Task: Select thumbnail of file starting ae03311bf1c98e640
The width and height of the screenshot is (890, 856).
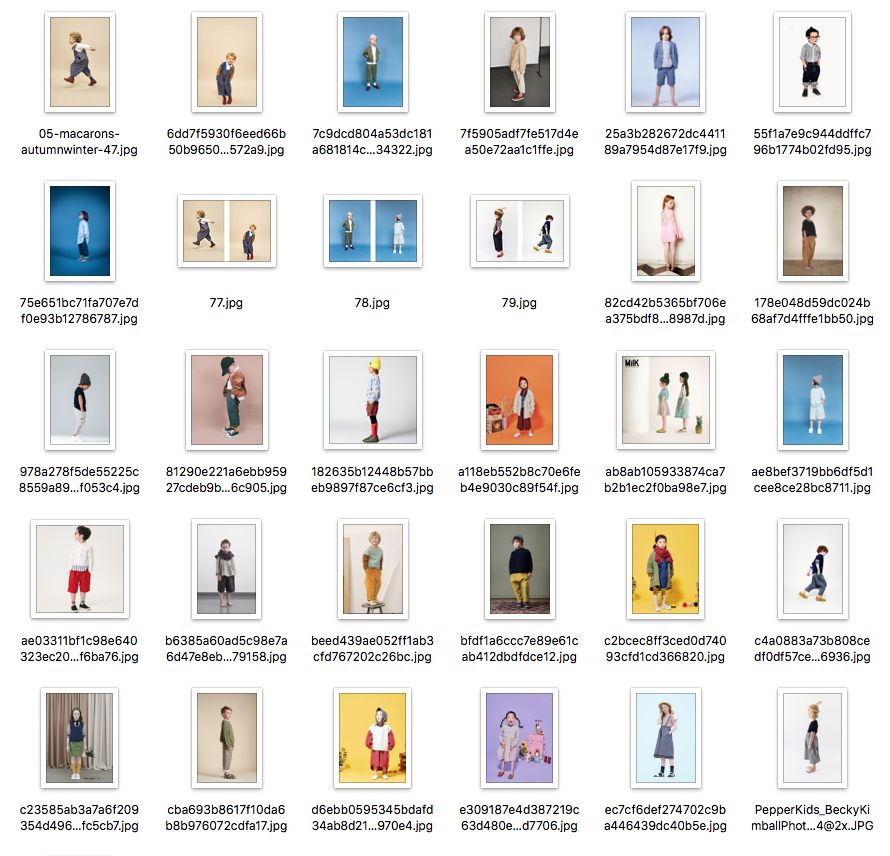Action: pos(79,569)
